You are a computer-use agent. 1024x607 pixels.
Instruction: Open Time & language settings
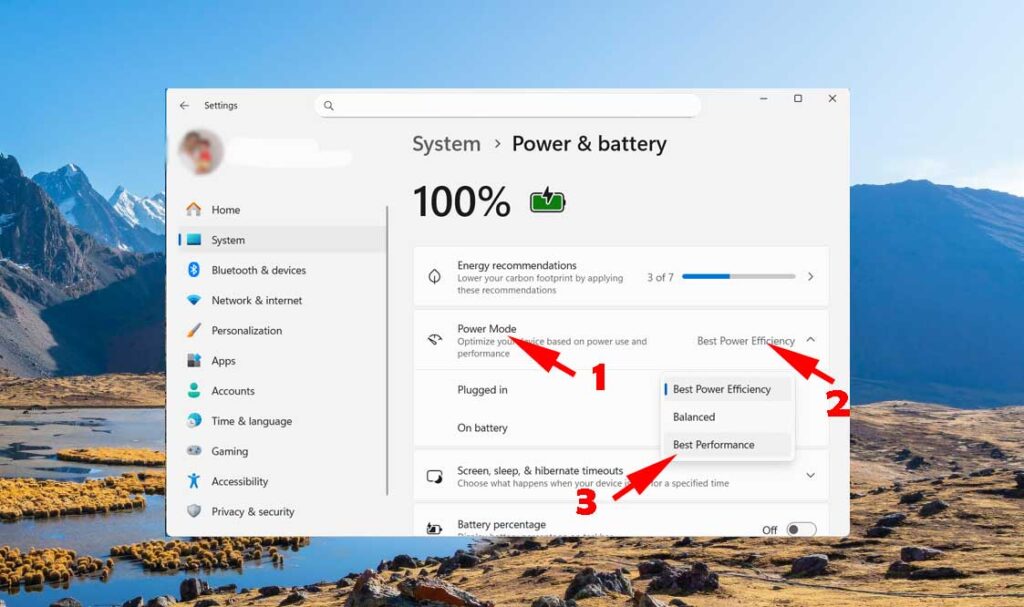[x=251, y=421]
